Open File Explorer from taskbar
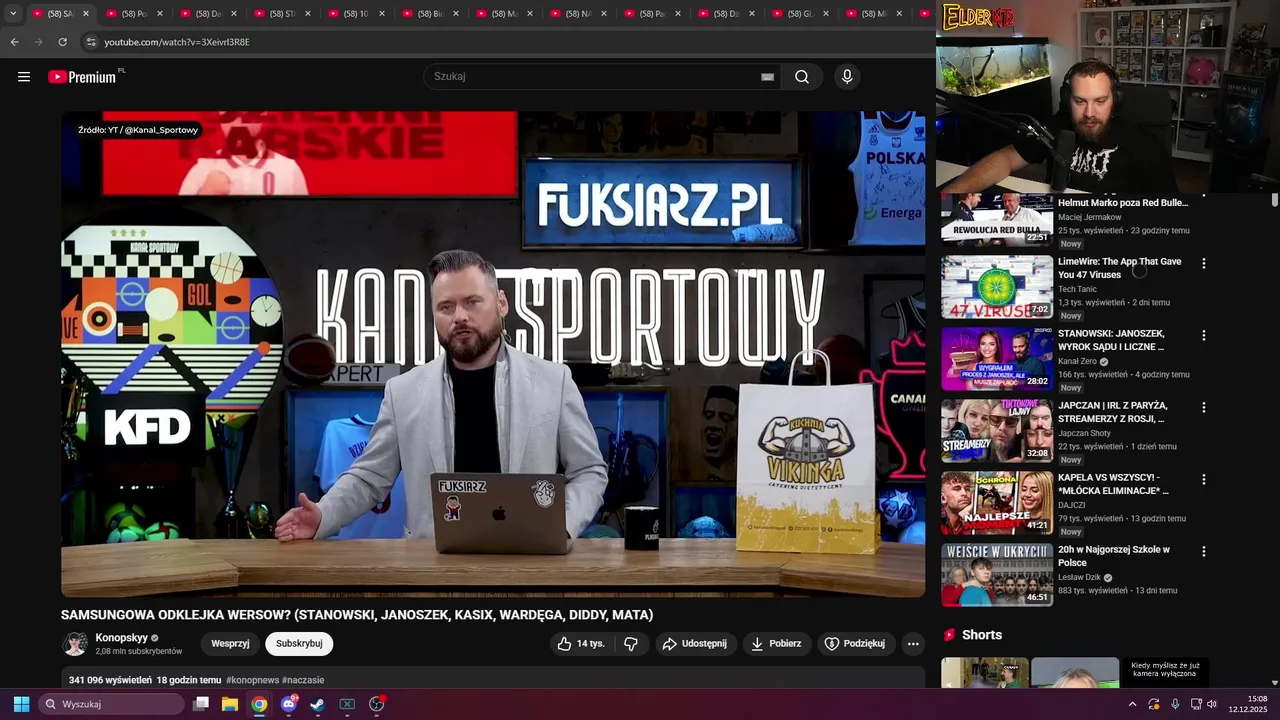Image resolution: width=1280 pixels, height=720 pixels. click(x=230, y=704)
